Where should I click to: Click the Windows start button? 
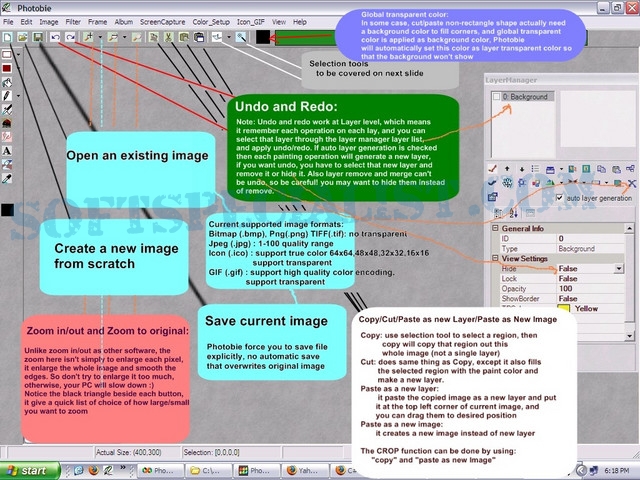click(29, 471)
